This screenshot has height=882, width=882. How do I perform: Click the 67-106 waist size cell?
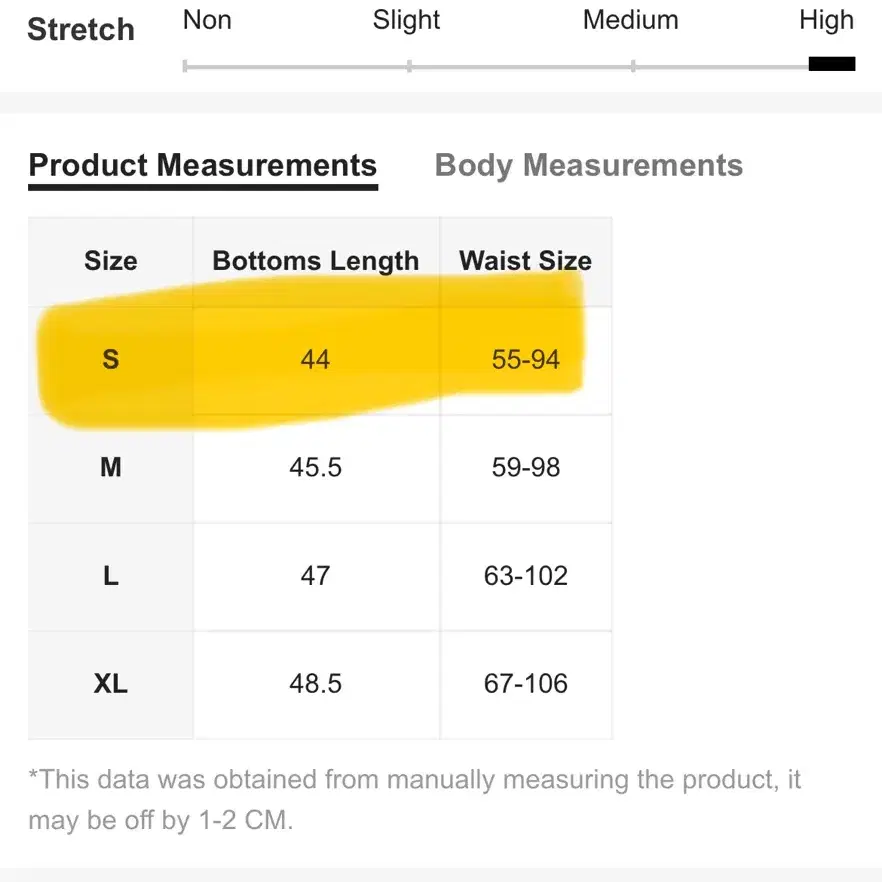(x=525, y=685)
